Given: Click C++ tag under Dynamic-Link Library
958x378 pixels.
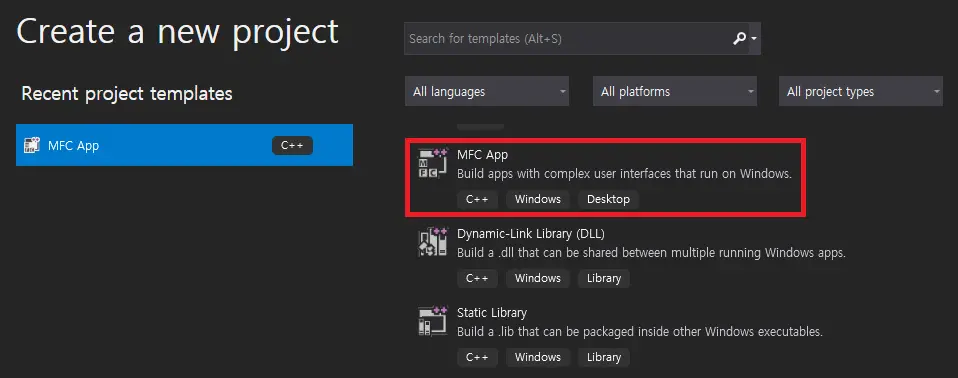Looking at the screenshot, I should click(x=477, y=278).
